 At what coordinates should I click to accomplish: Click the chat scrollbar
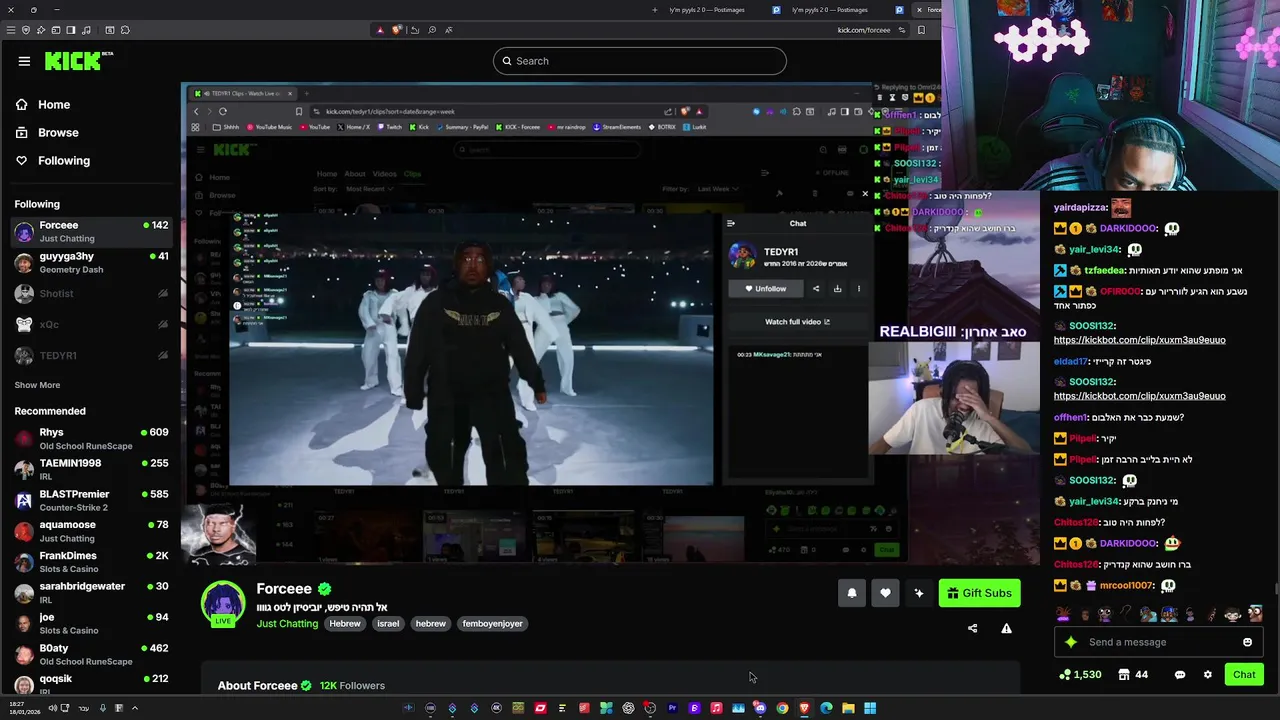pos(1275,588)
